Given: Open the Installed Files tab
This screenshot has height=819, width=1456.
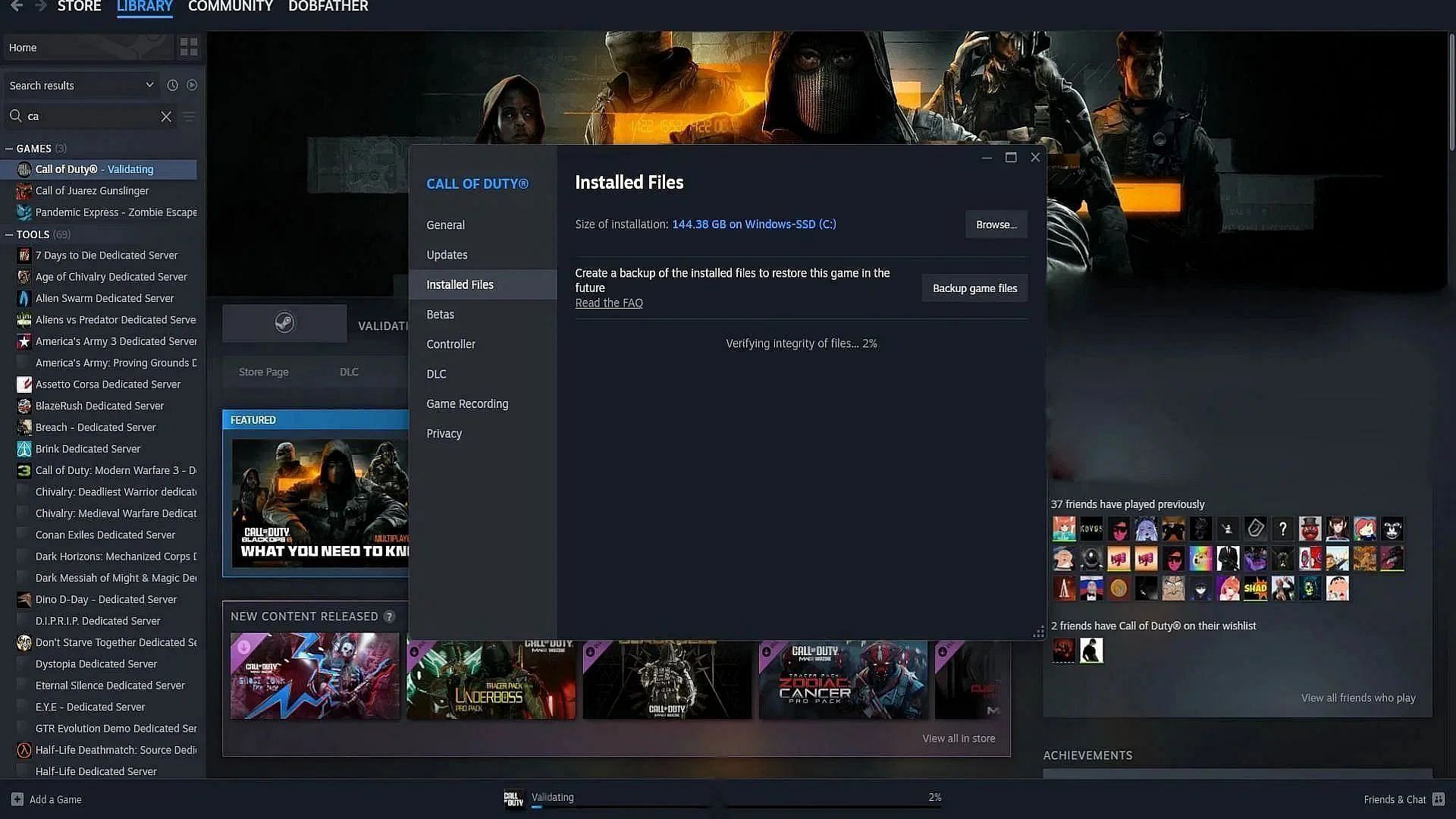Looking at the screenshot, I should coord(459,284).
